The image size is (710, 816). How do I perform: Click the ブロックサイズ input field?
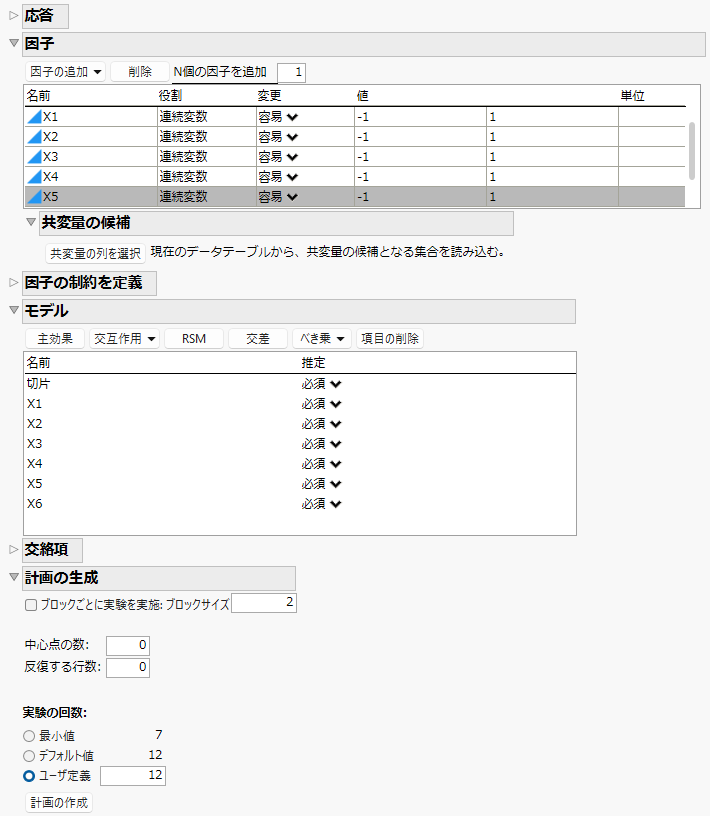(x=264, y=603)
